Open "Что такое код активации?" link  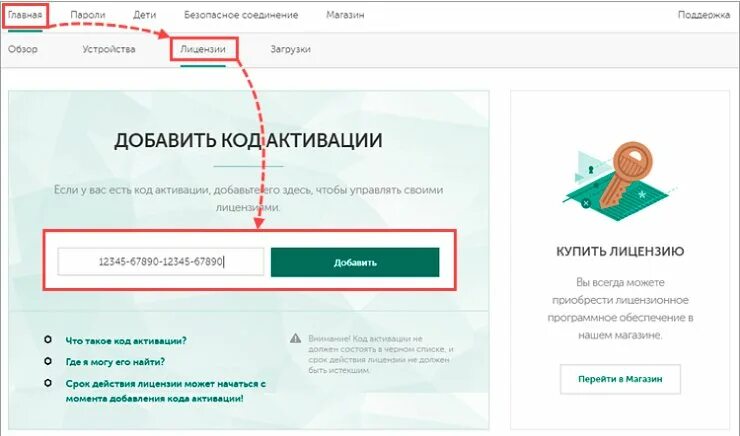(x=126, y=341)
